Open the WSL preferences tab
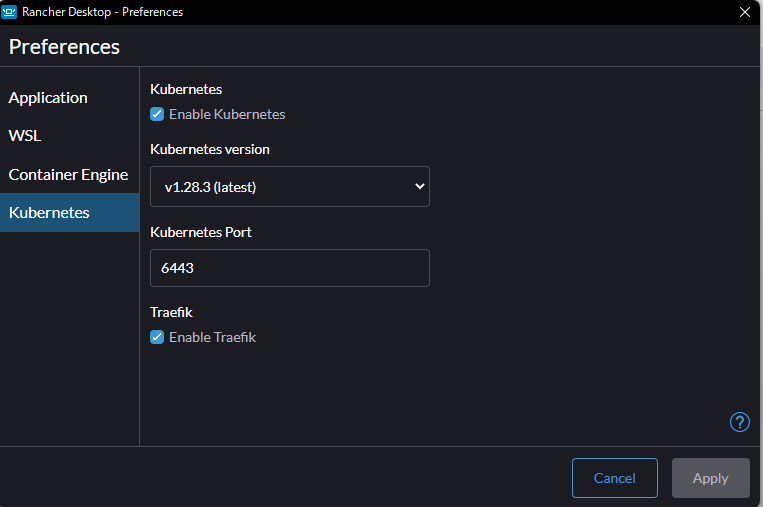 25,136
